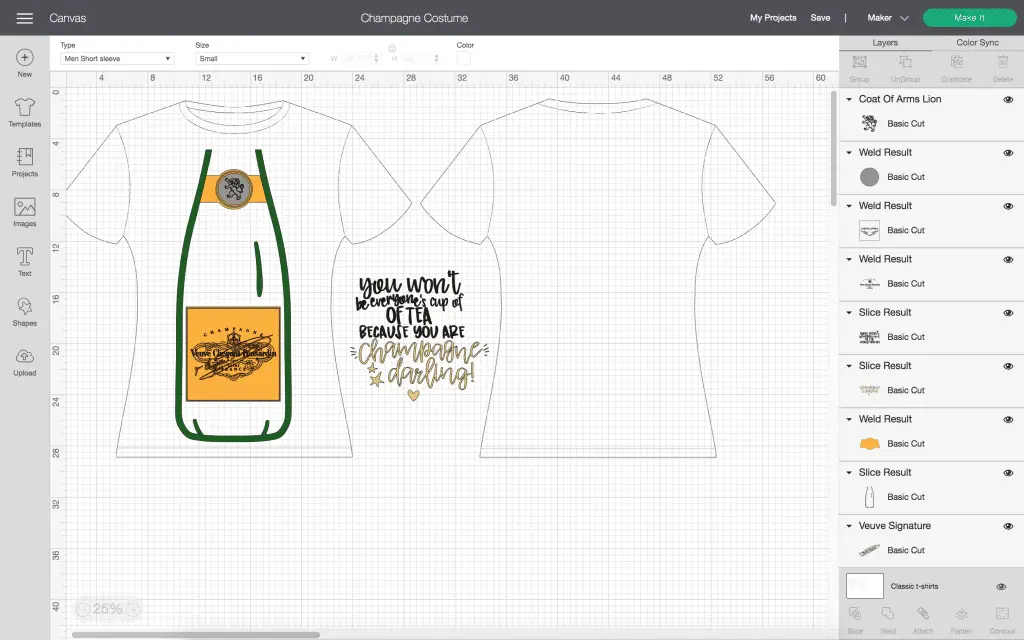Collapse the bottle outline Slice Result layer
This screenshot has width=1024, height=640.
[x=849, y=473]
